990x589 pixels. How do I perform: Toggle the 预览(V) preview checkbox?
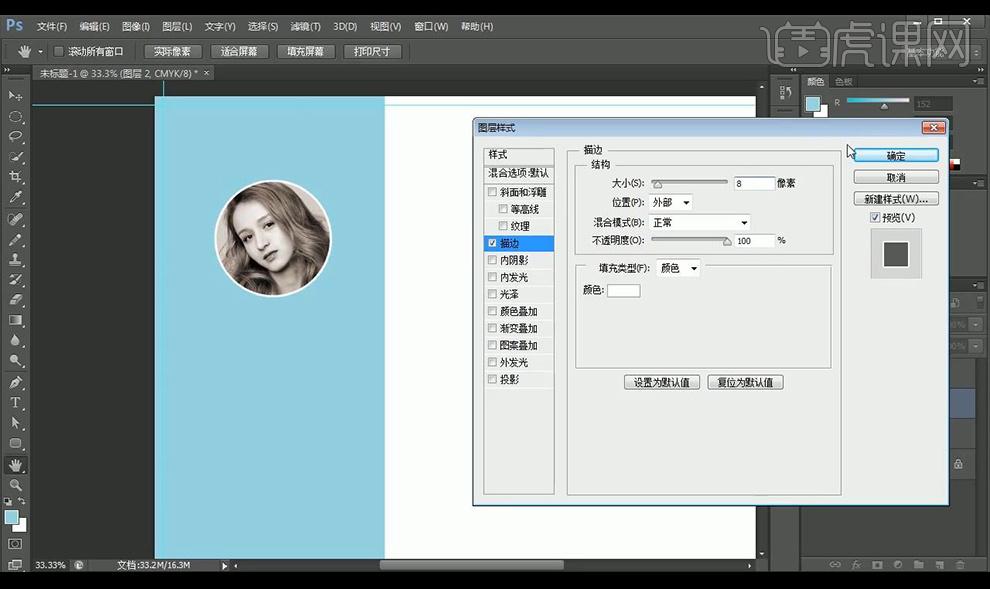point(875,217)
